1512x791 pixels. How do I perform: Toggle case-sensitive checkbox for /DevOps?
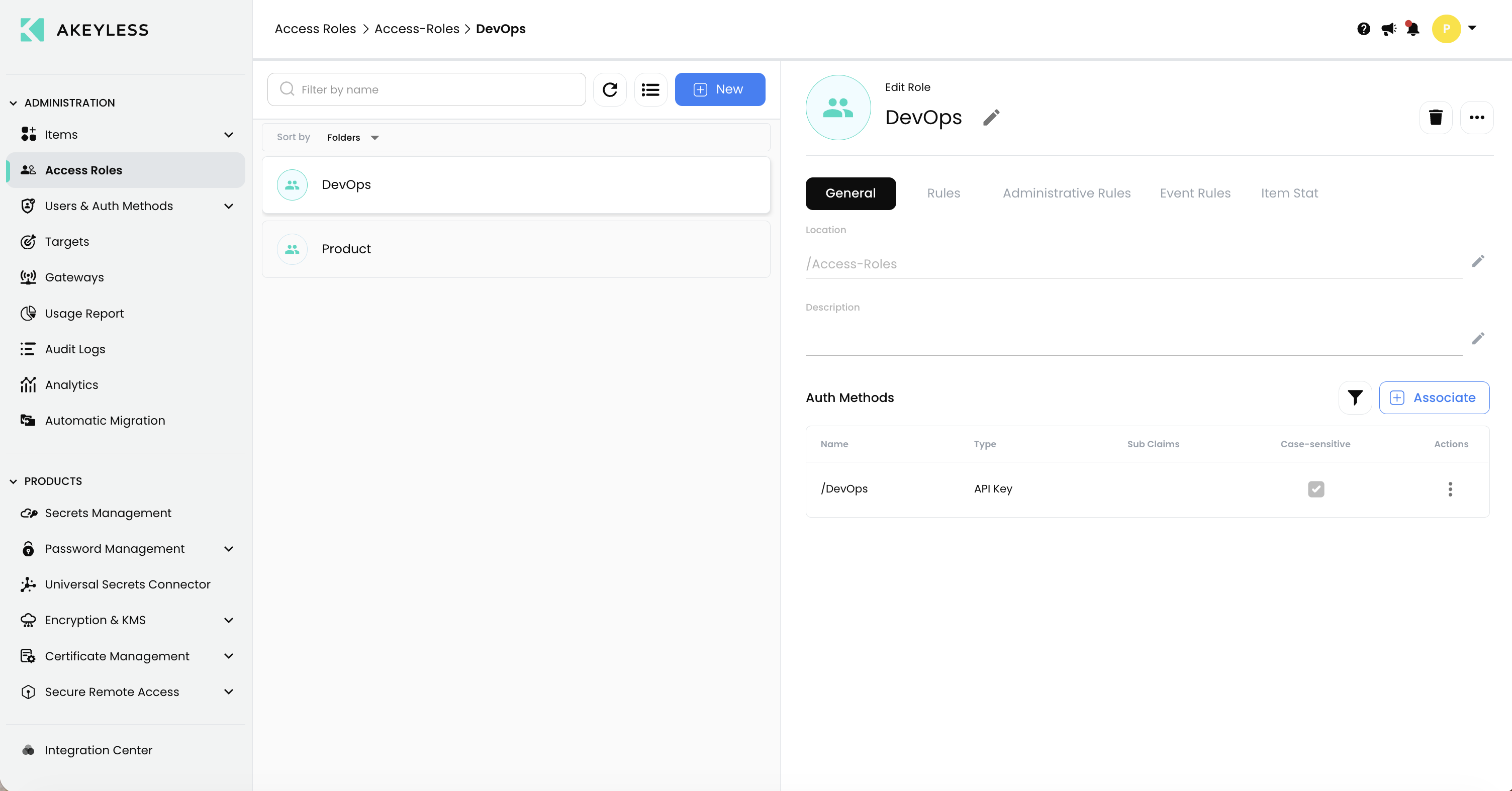(x=1315, y=489)
